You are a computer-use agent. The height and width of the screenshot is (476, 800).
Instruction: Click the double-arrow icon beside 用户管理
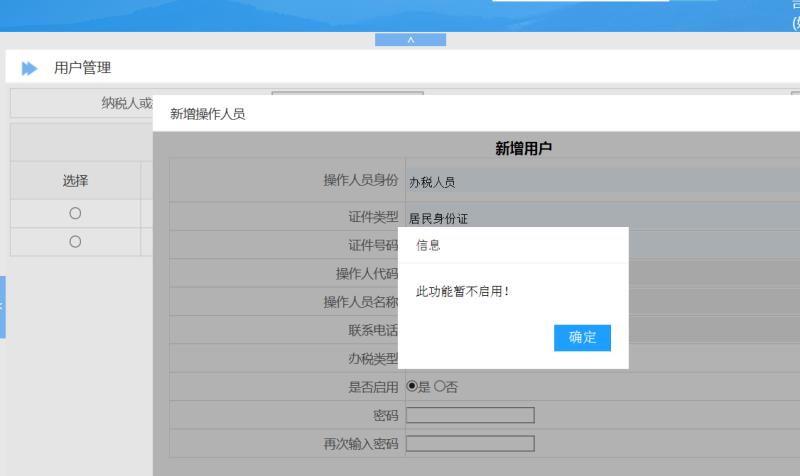coord(30,68)
